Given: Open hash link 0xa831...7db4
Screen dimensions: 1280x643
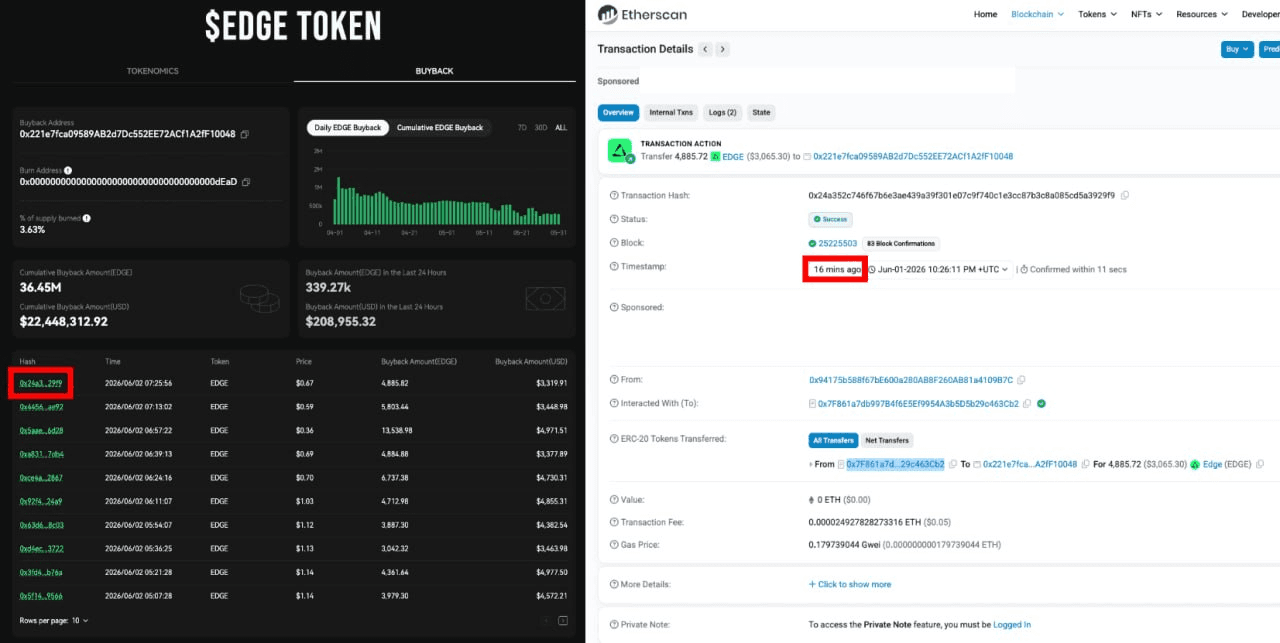Looking at the screenshot, I should pyautogui.click(x=41, y=454).
